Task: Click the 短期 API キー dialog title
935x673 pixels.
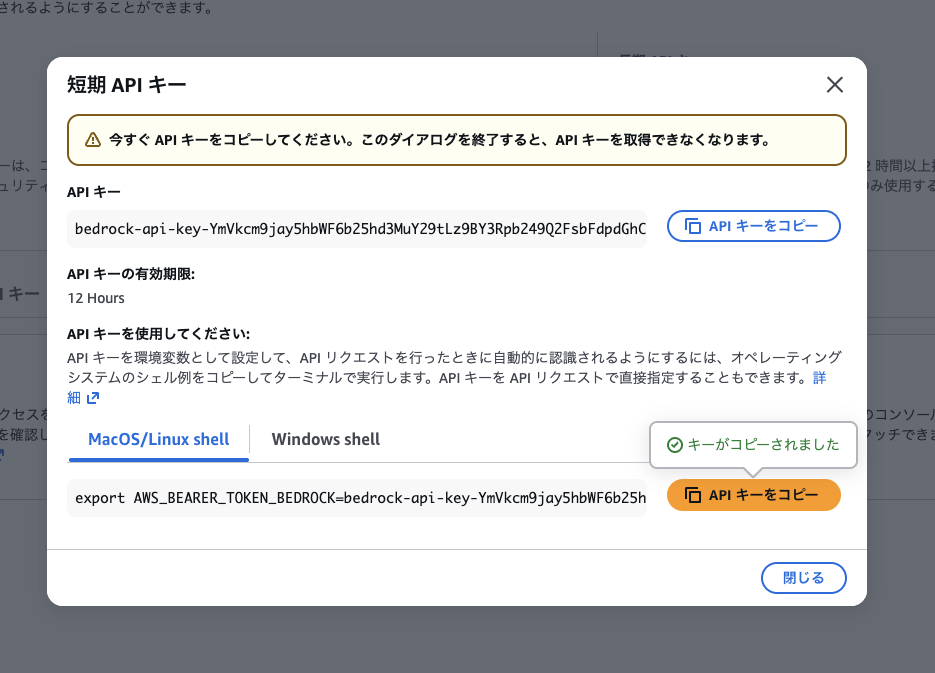Action: [x=126, y=85]
